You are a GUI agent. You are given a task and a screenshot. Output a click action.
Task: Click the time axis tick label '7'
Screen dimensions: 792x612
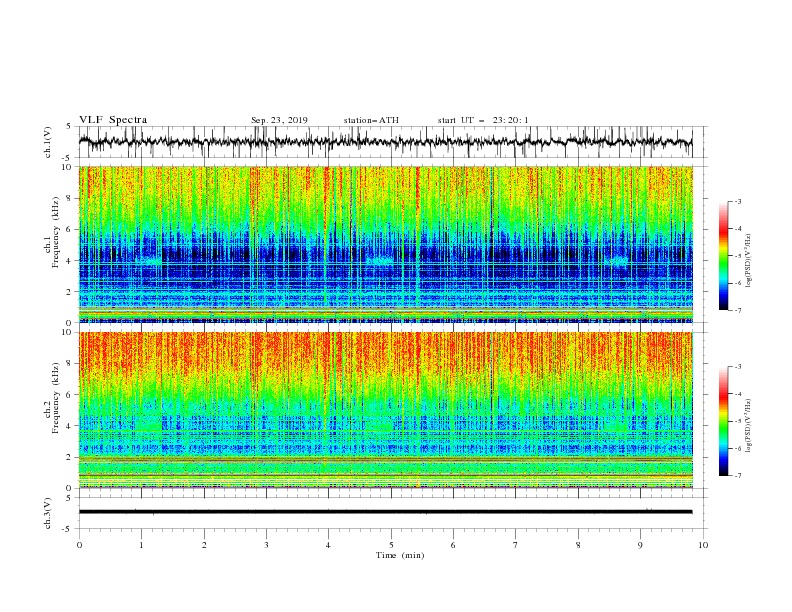click(x=516, y=545)
